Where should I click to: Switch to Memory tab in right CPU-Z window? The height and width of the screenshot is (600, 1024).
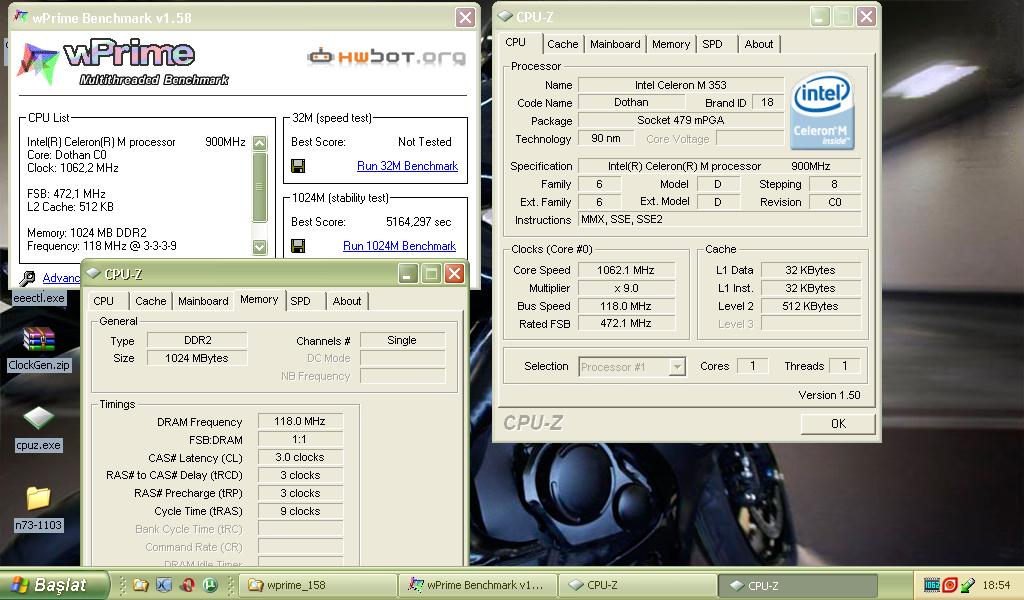[x=671, y=44]
